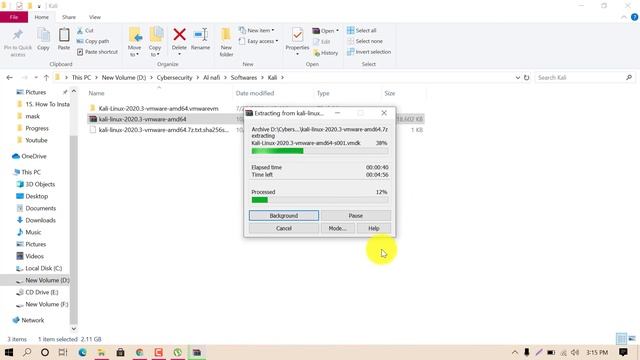Click Help button in extraction dialog
Screen dimensions: 640x360
pyautogui.click(x=374, y=228)
